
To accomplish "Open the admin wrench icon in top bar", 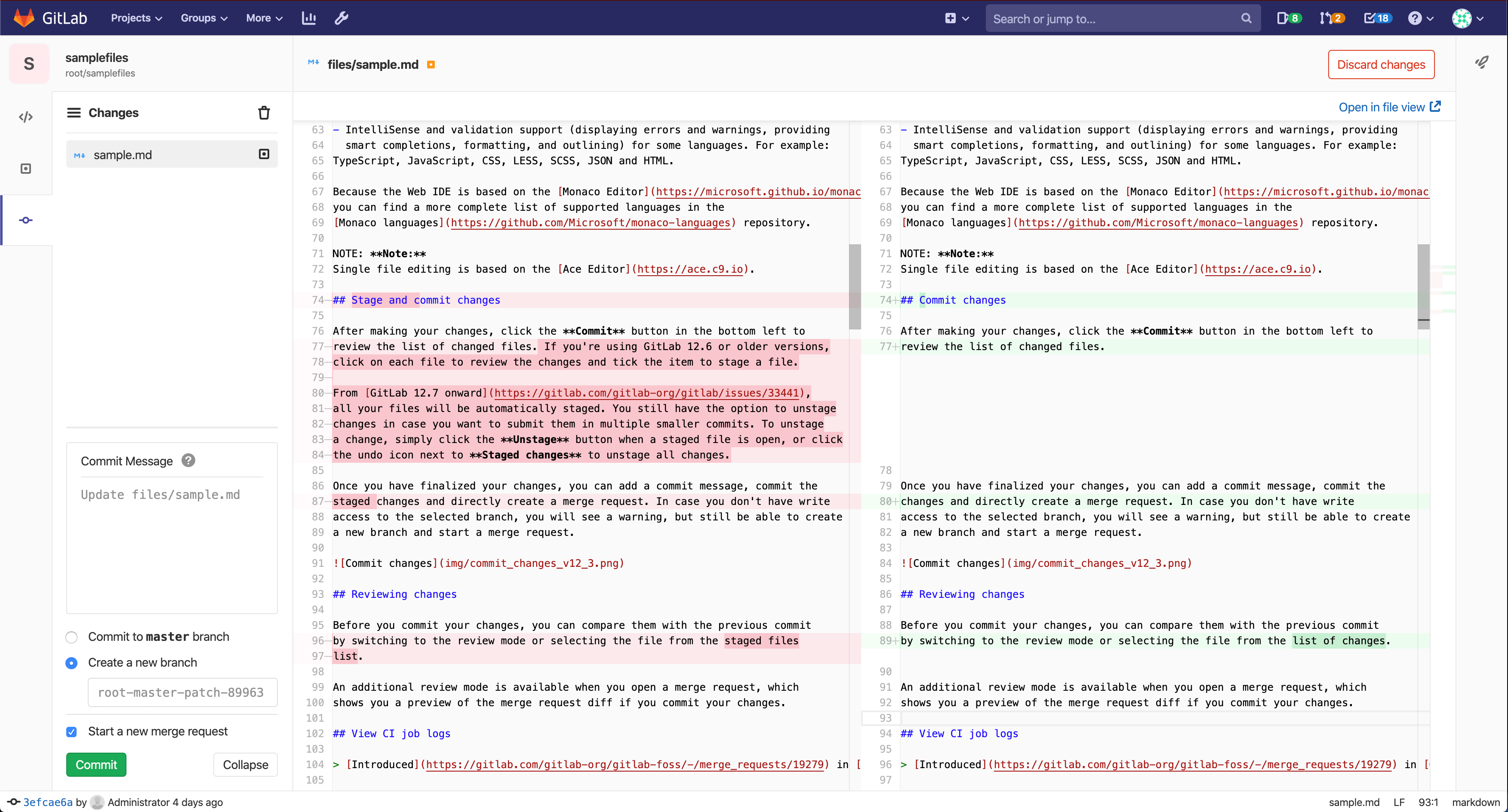I will pyautogui.click(x=341, y=18).
